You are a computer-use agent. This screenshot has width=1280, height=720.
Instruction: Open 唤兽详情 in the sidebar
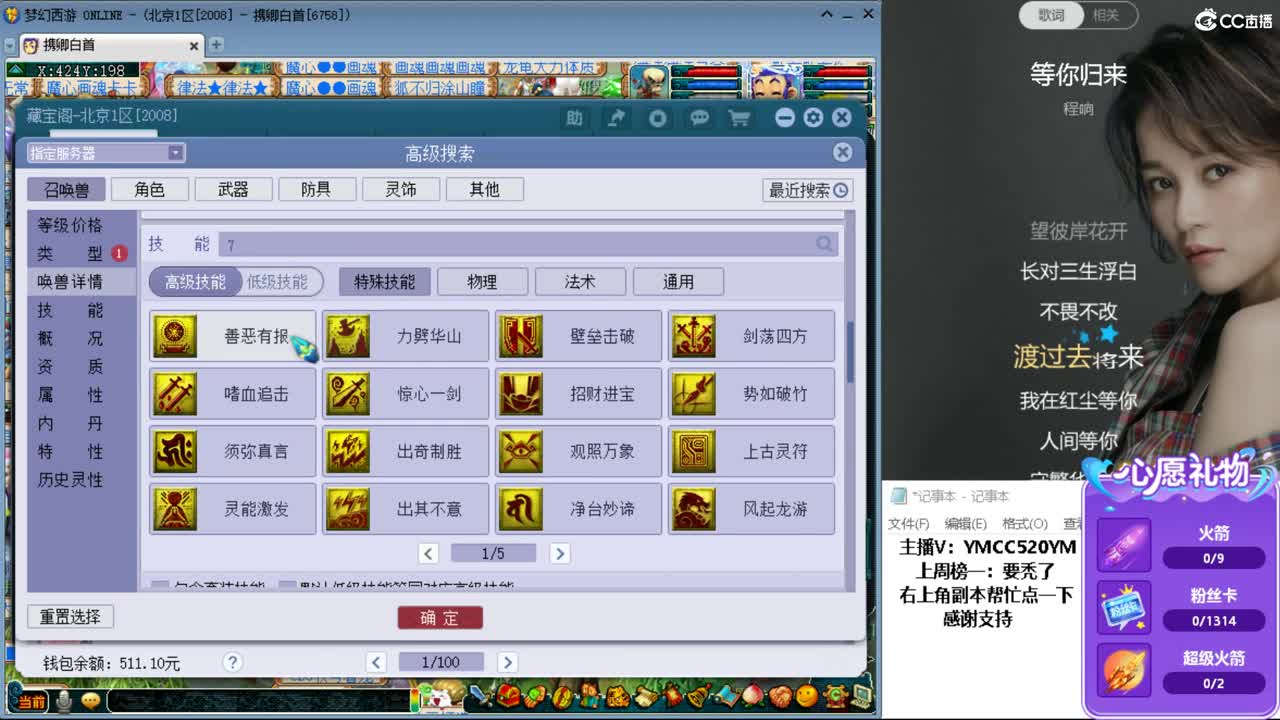pos(71,282)
